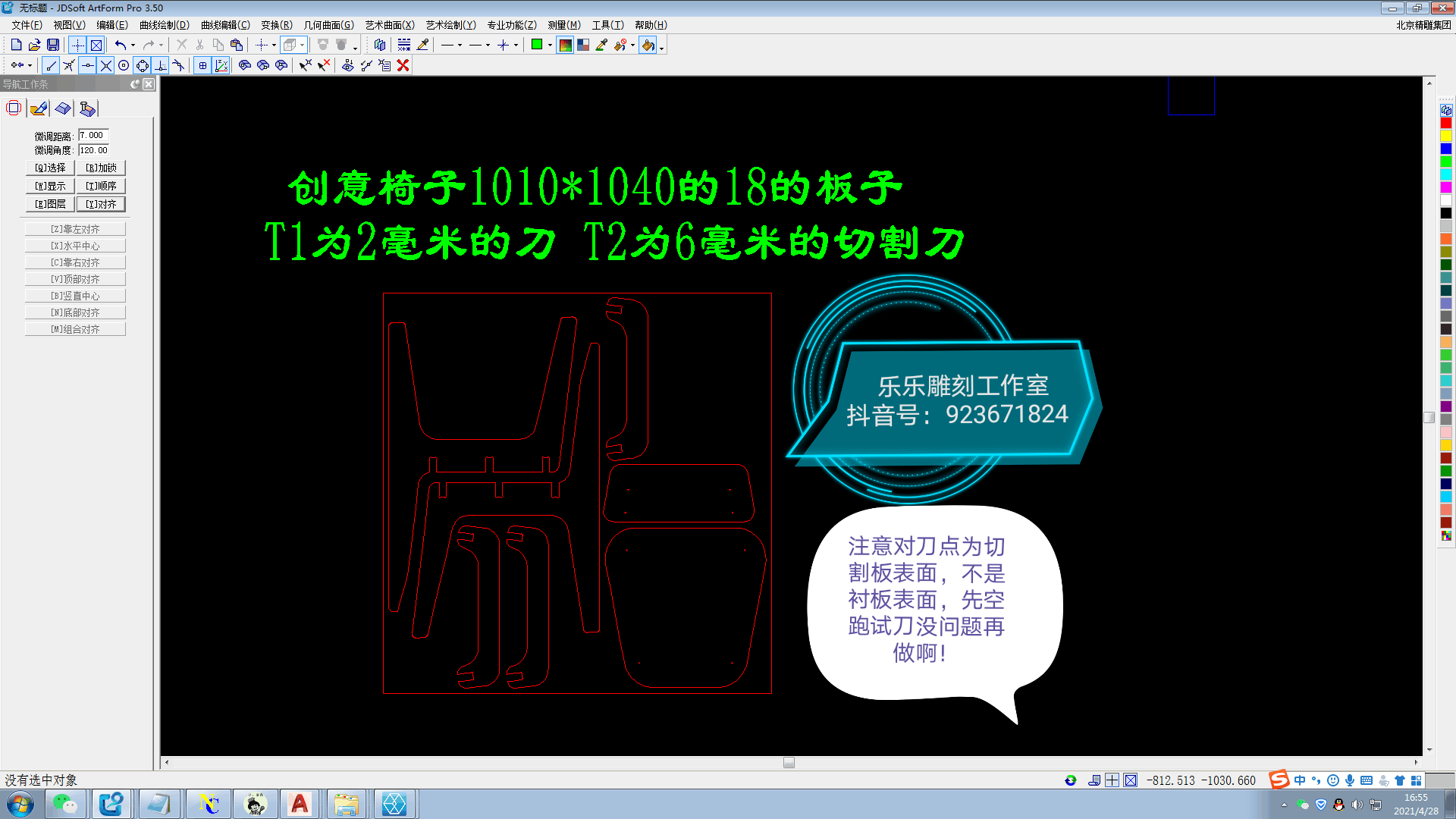1456x819 pixels.
Task: Toggle the intersection snap button
Action: coord(106,65)
